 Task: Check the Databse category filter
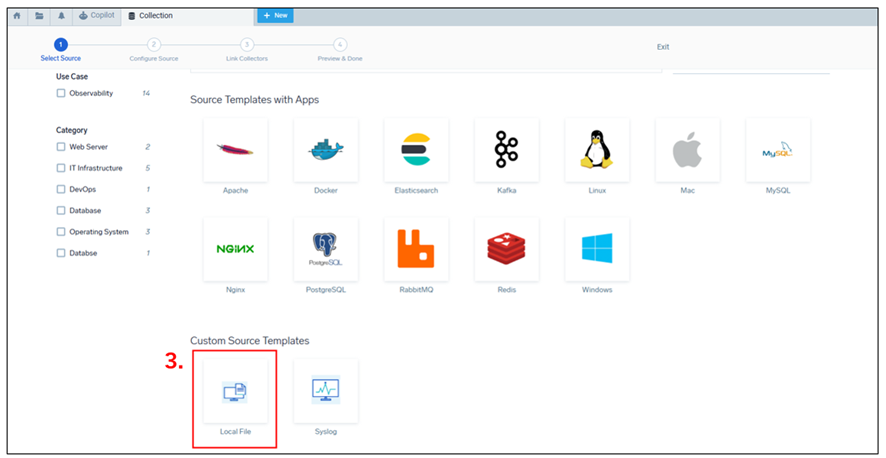click(60, 253)
